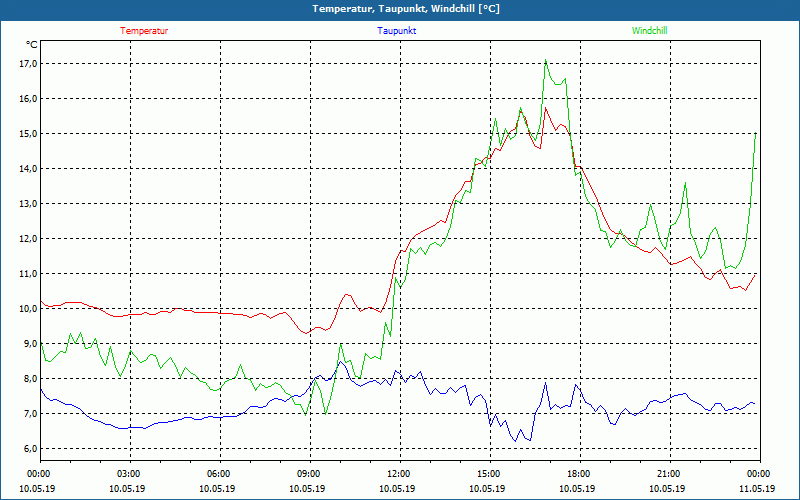800x500 pixels.
Task: Click the 09:00 time label
Action: coord(310,474)
